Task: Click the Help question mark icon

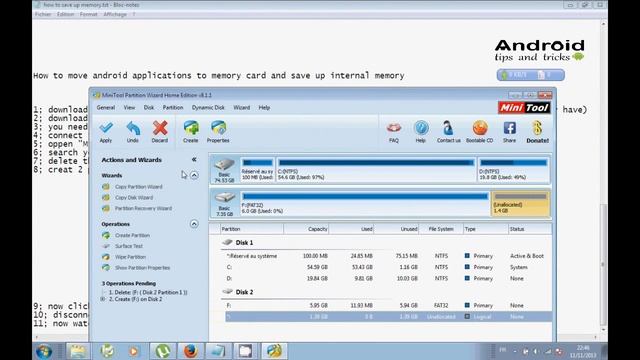Action: (421, 132)
